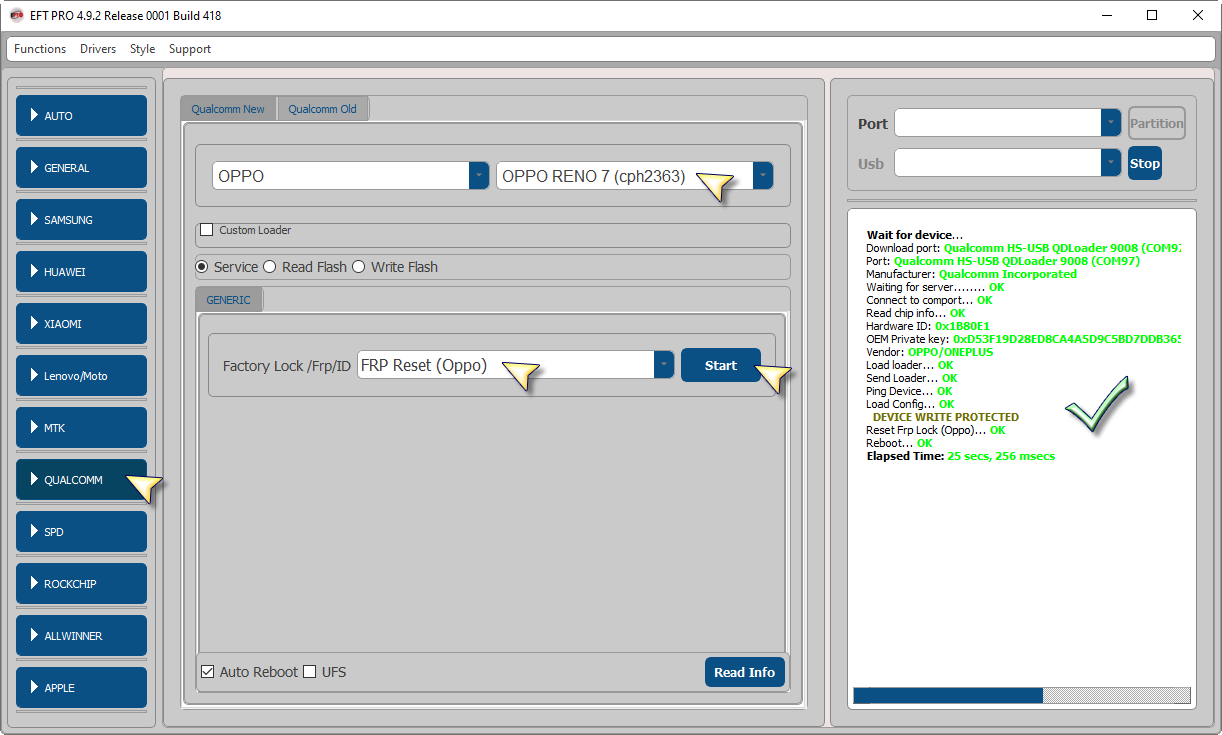This screenshot has width=1222, height=735.
Task: Select the Read Flash radio option
Action: 270,267
